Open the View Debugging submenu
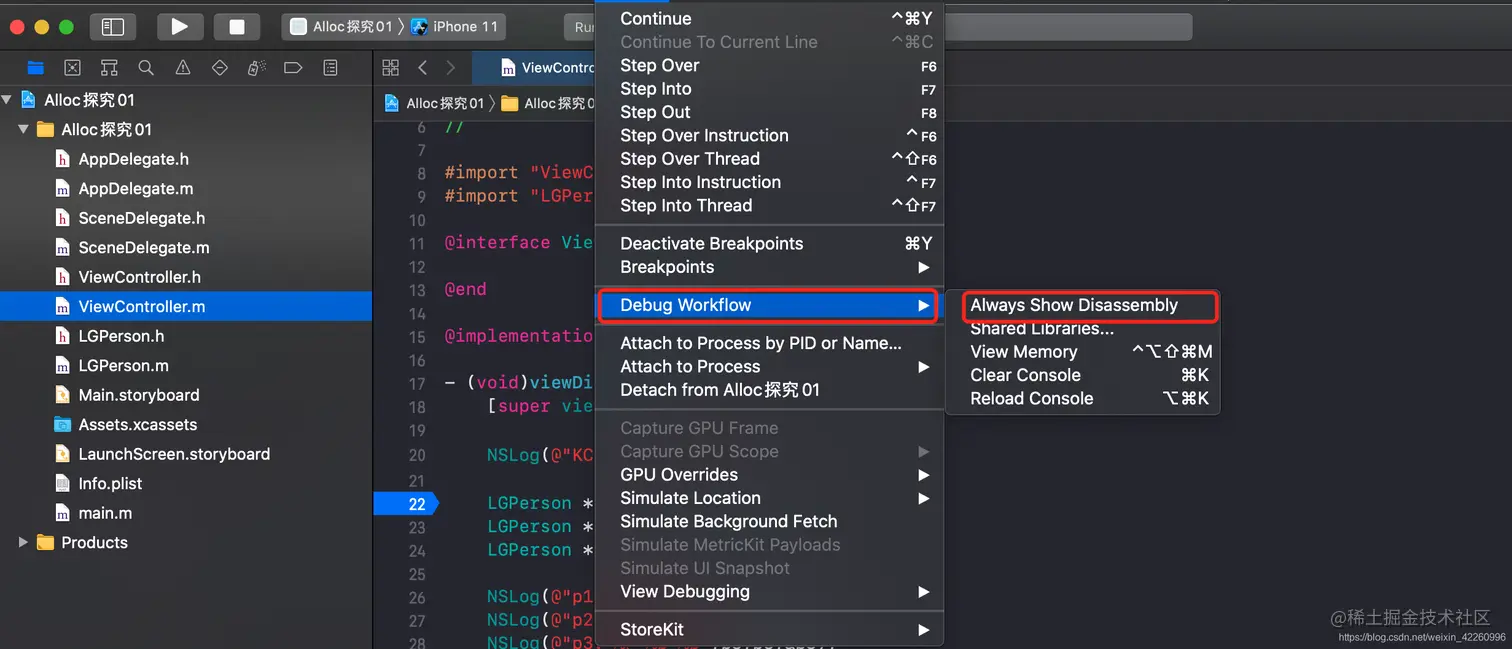1512x649 pixels. pos(770,591)
